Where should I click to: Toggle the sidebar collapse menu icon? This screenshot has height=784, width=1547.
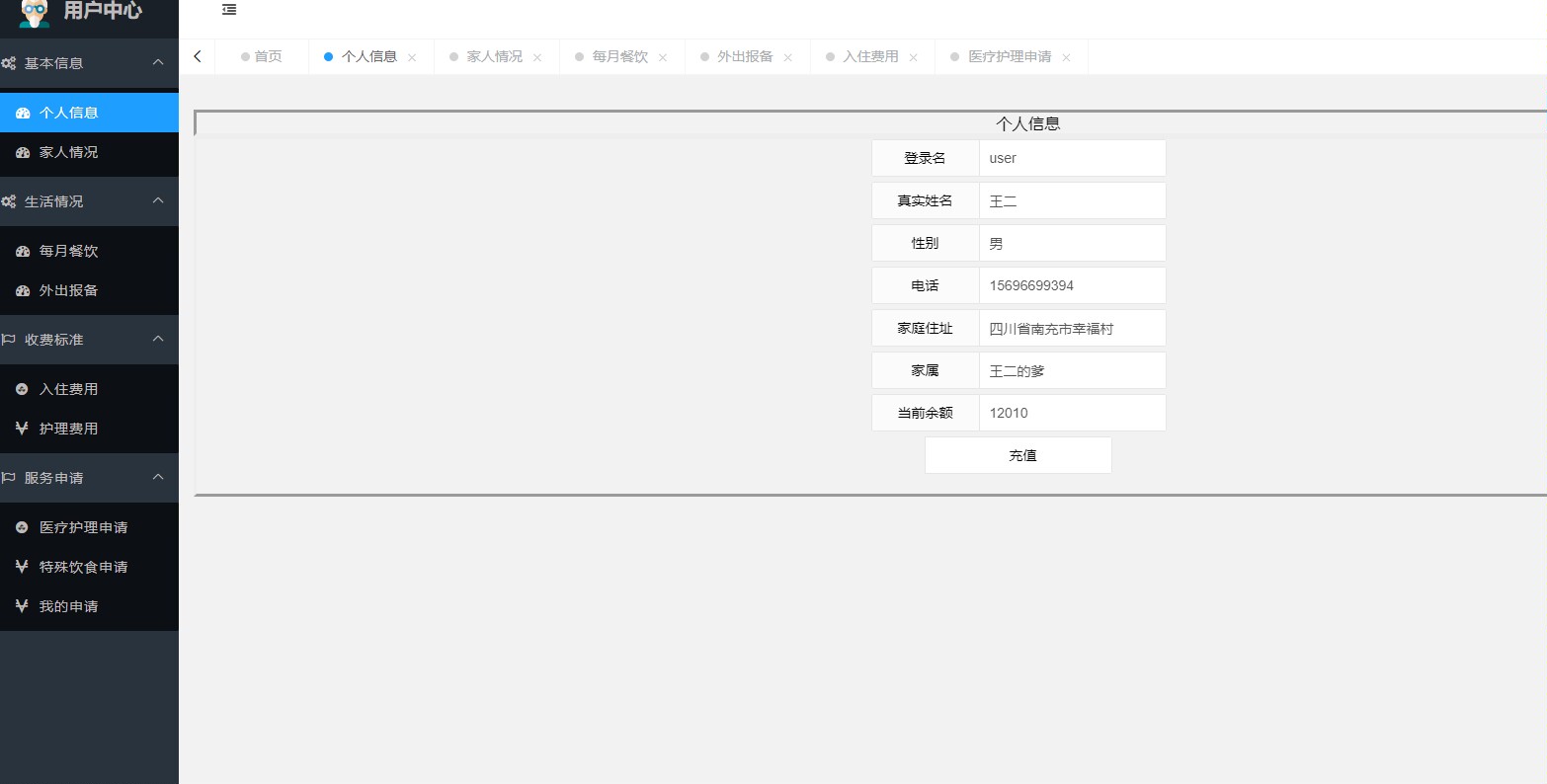229,10
